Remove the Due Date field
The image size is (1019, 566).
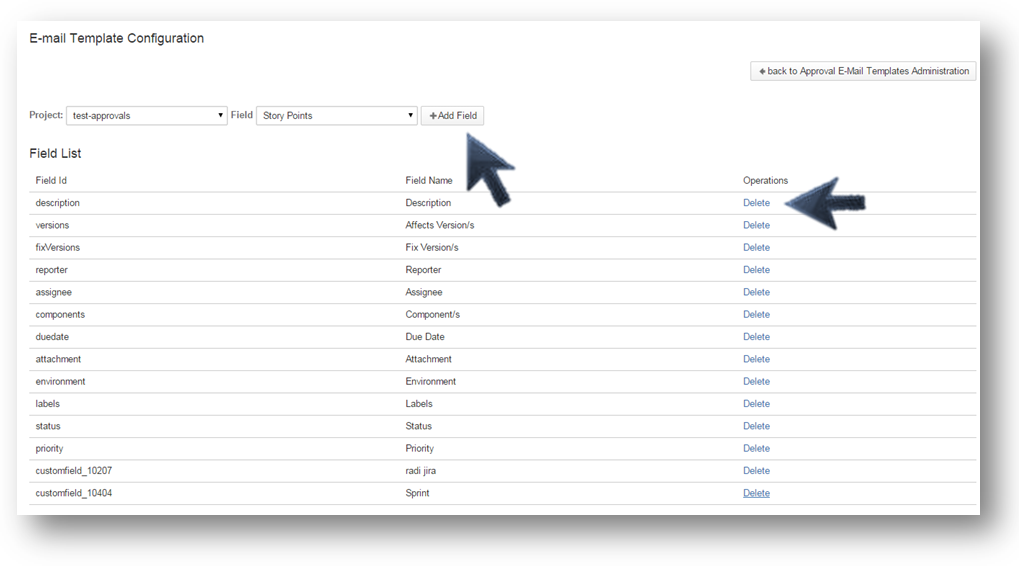click(x=756, y=337)
